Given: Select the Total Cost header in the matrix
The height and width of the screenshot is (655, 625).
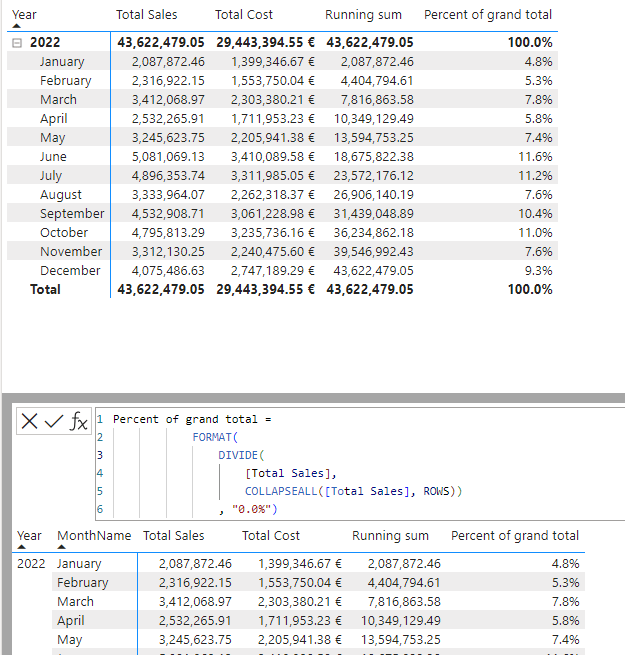Looking at the screenshot, I should tap(243, 15).
